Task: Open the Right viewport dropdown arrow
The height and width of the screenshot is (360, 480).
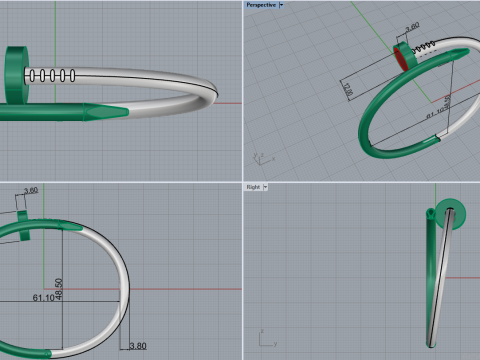Action: click(266, 187)
